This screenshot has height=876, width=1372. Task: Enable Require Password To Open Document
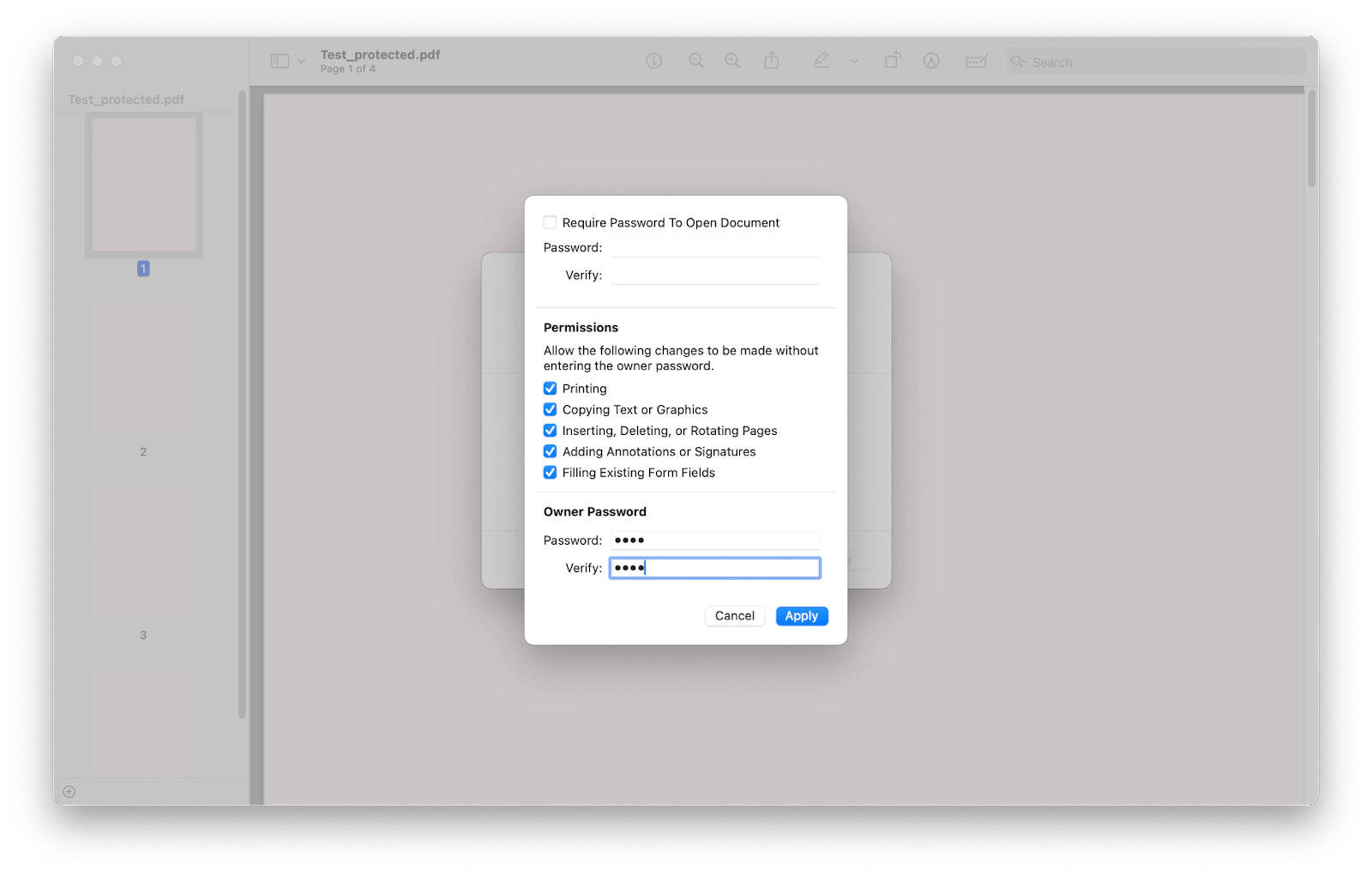pyautogui.click(x=550, y=221)
